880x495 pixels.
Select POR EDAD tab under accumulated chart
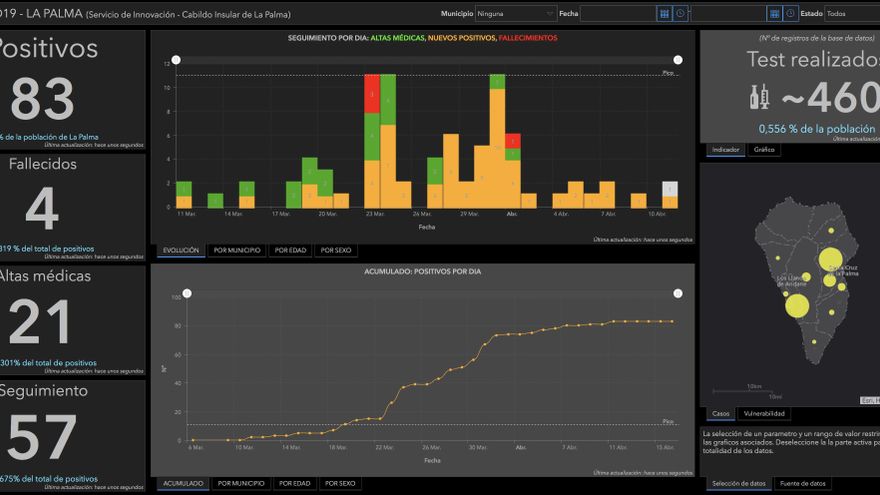tap(293, 484)
